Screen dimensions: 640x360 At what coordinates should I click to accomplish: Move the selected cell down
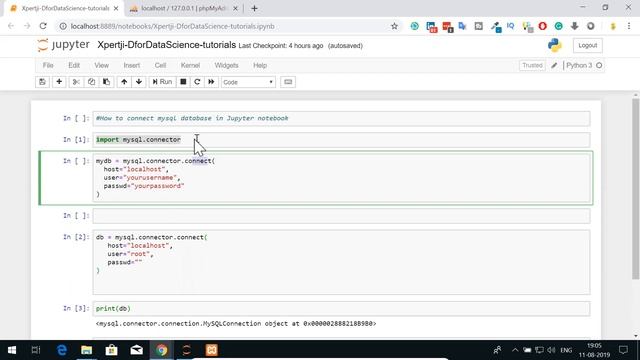coord(139,82)
